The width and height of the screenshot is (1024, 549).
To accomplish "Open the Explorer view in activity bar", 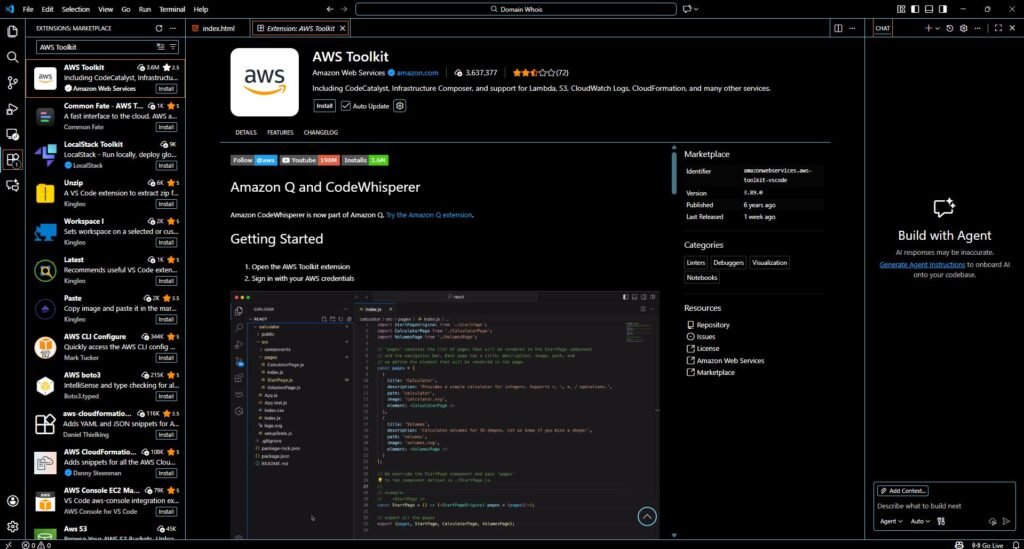I will [x=12, y=31].
